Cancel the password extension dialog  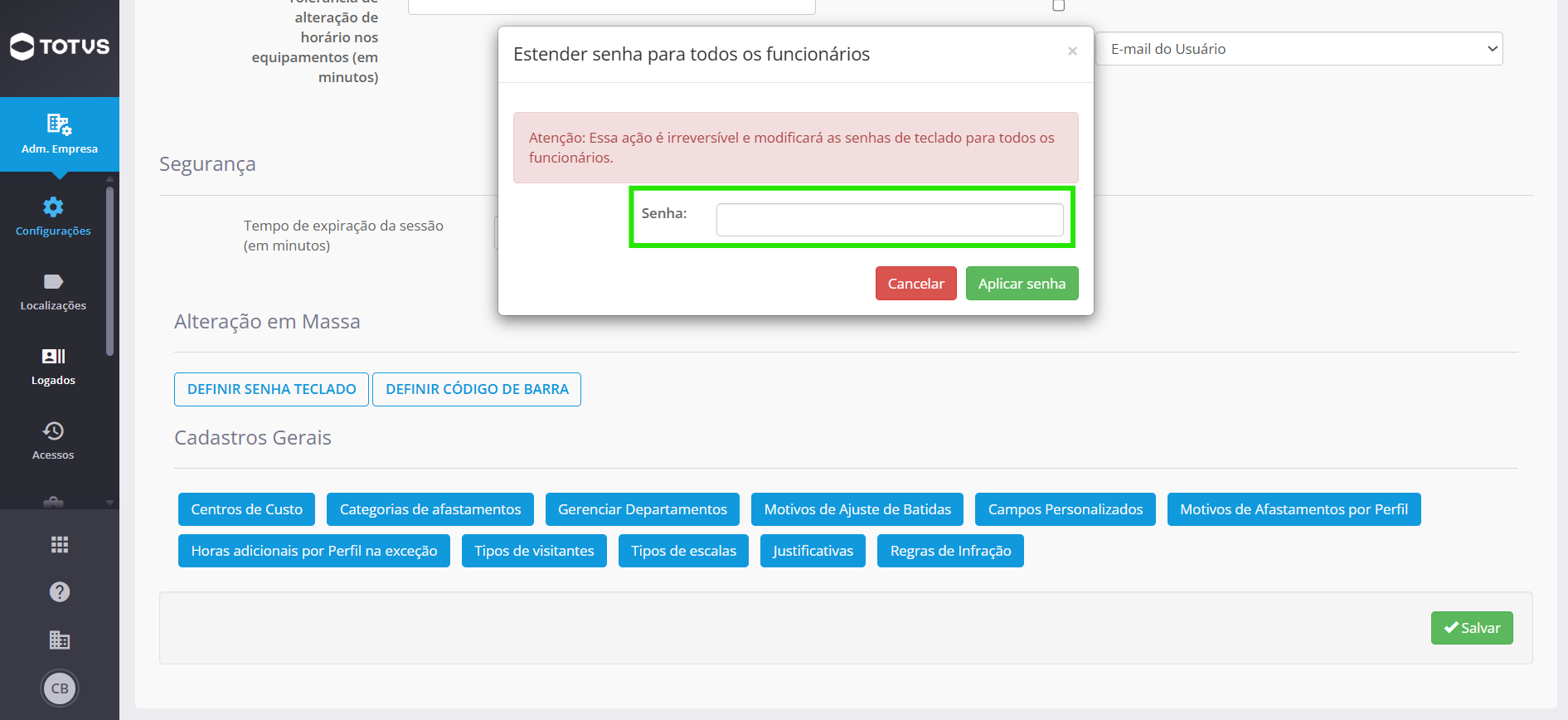click(916, 284)
